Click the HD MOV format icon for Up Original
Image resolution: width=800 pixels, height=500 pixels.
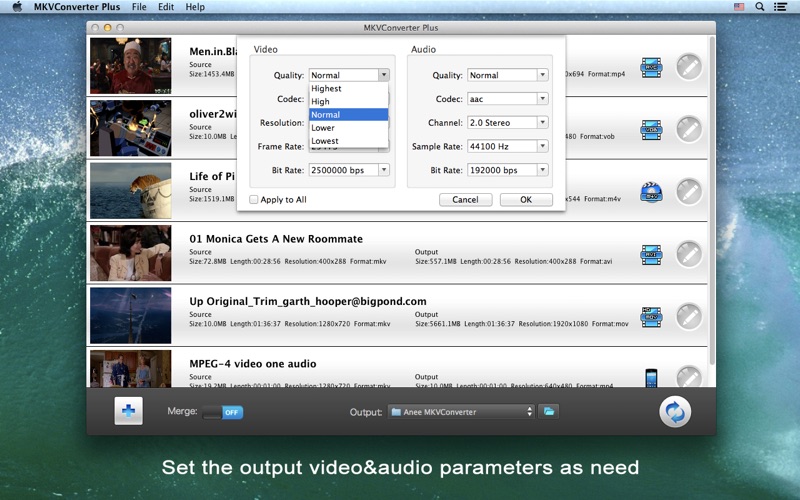pos(651,317)
